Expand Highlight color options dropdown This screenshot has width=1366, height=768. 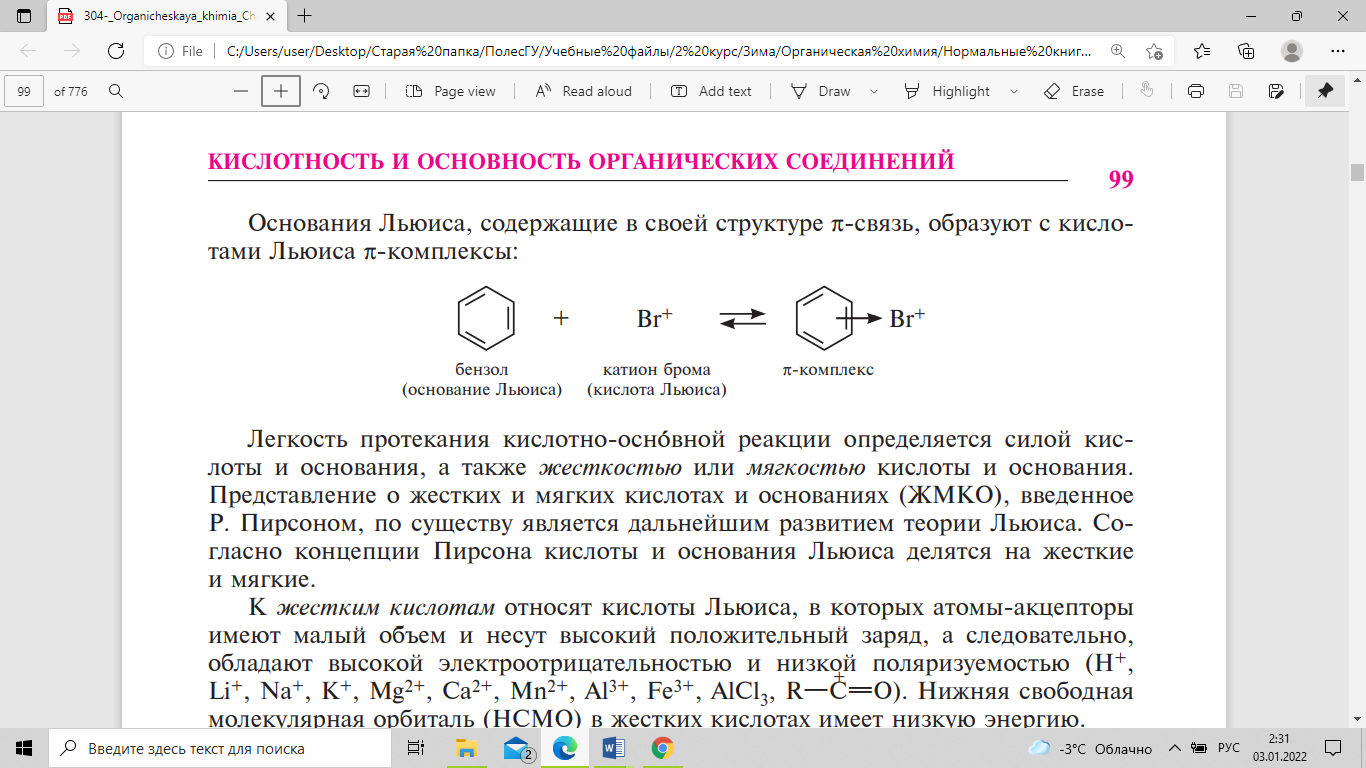(x=1013, y=91)
